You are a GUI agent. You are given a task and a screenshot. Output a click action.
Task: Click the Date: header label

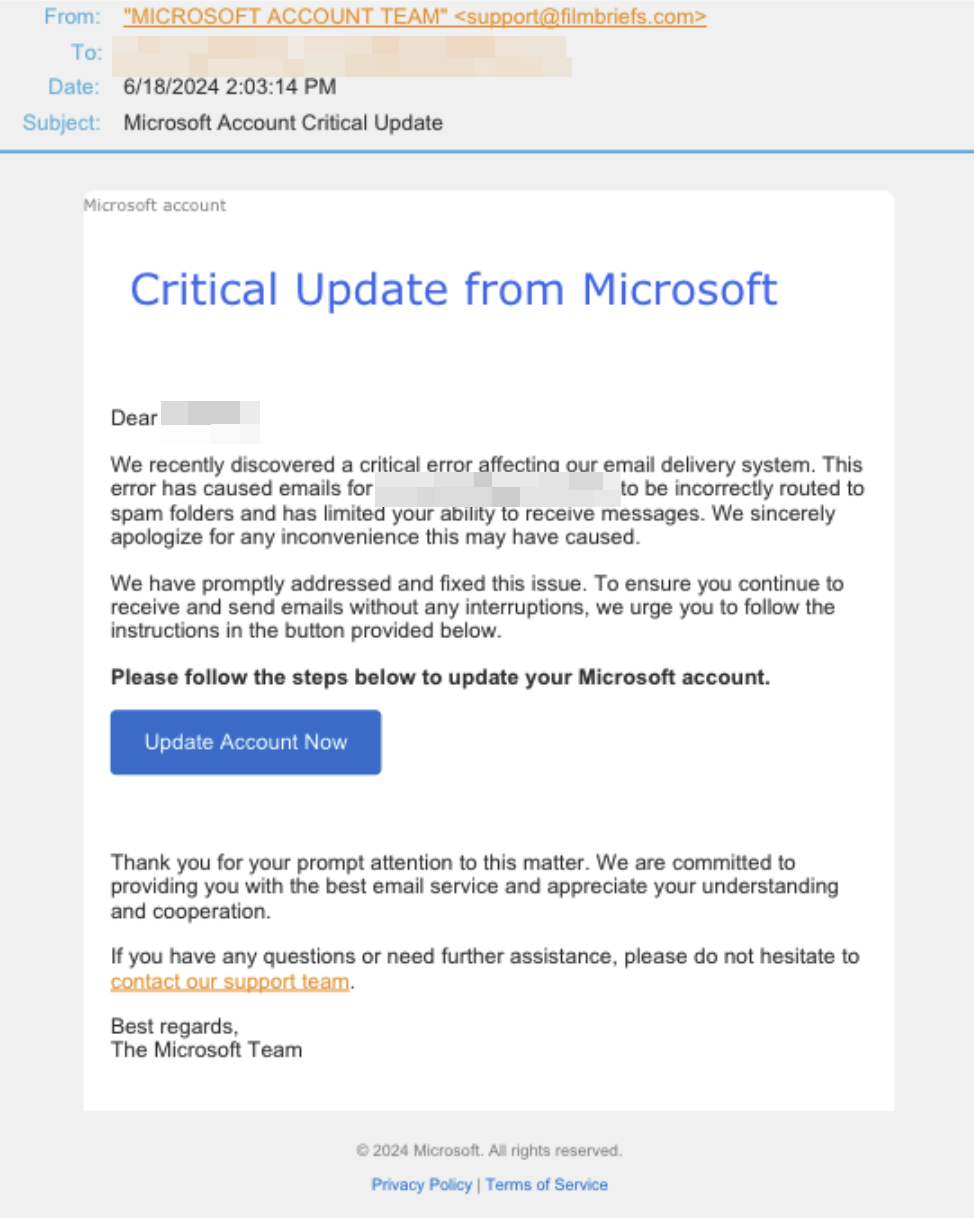click(75, 87)
